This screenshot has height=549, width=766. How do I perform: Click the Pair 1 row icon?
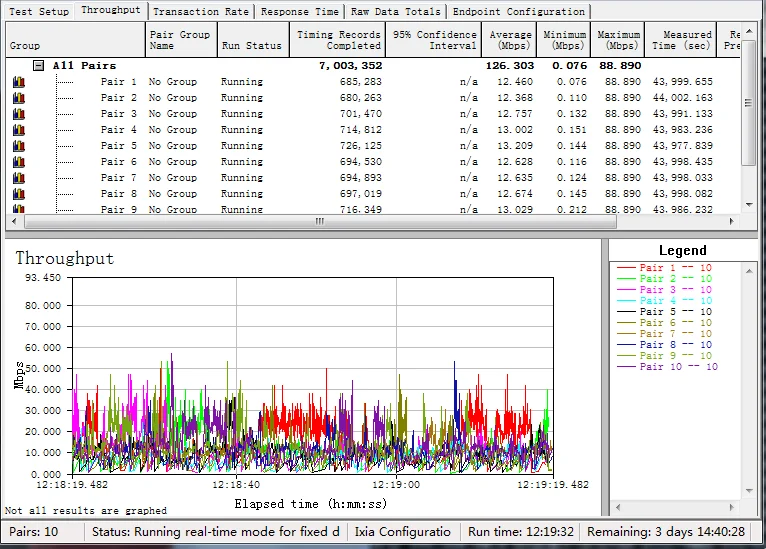(18, 82)
